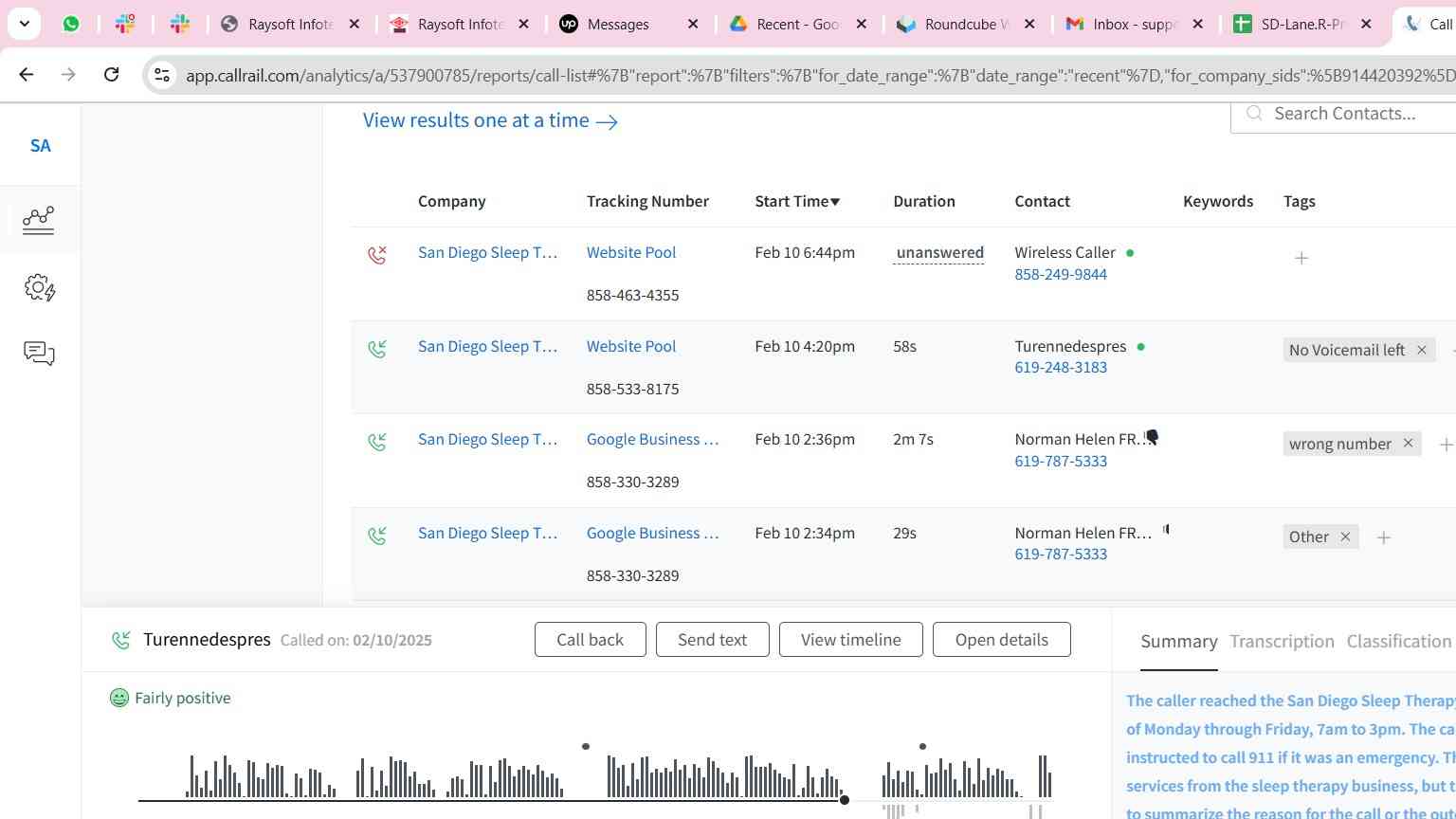
Task: Add another tag beside the Other tag
Action: [1383, 537]
